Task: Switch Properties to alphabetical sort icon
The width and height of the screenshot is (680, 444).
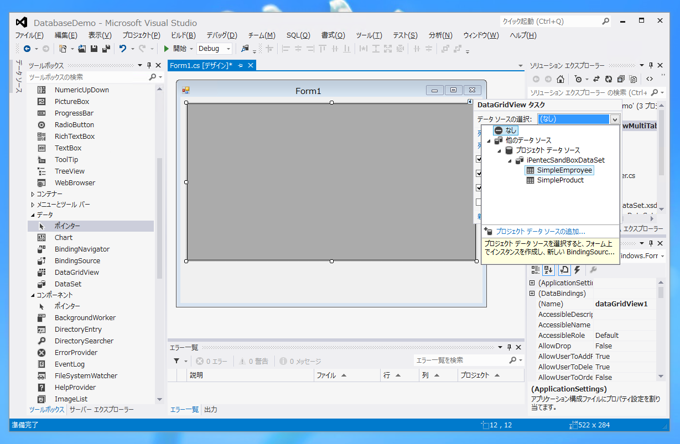Action: (x=548, y=270)
